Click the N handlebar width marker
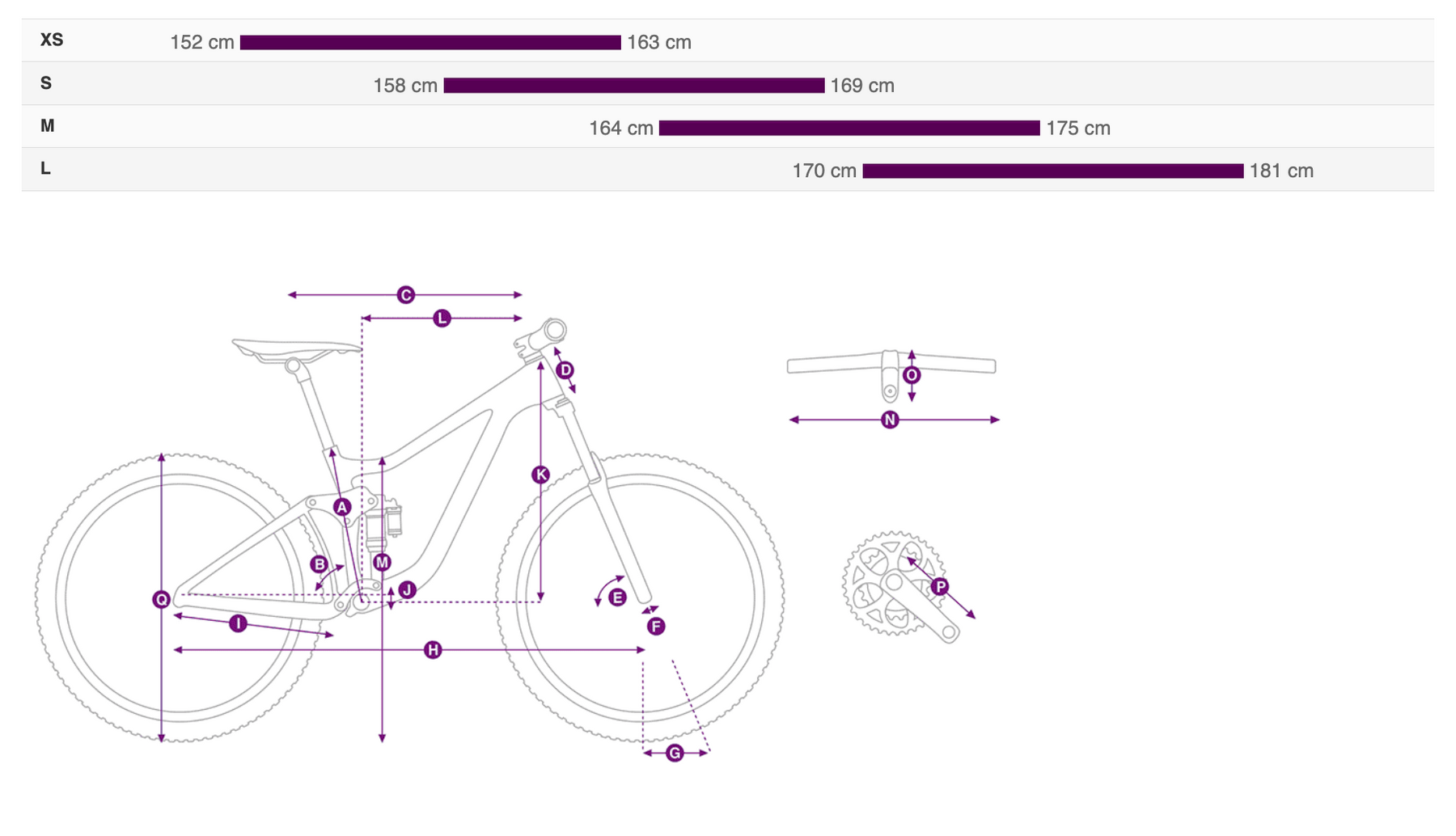1456x836 pixels. [x=890, y=420]
